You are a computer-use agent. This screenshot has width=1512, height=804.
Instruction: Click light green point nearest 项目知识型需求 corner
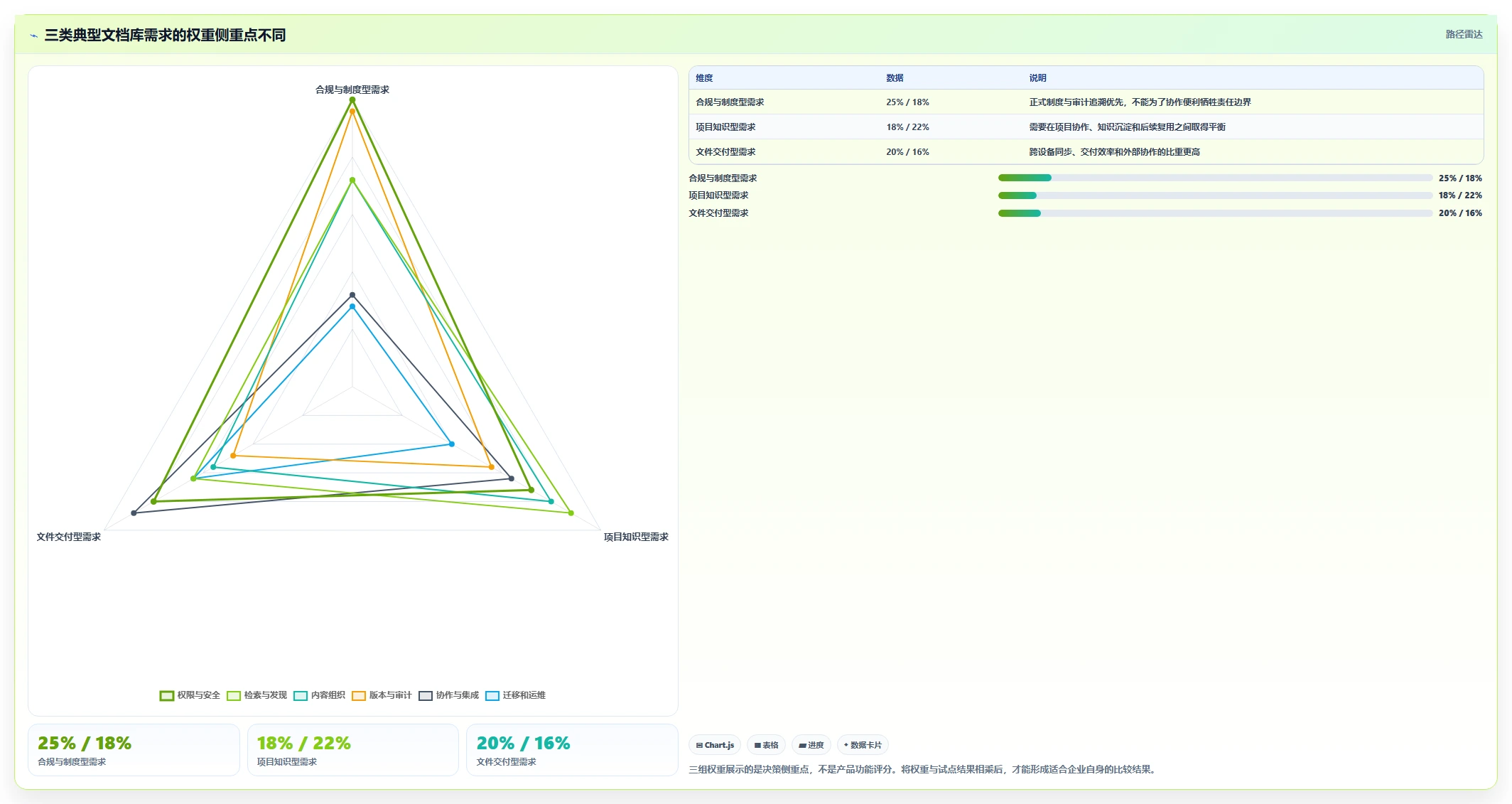[x=571, y=513]
